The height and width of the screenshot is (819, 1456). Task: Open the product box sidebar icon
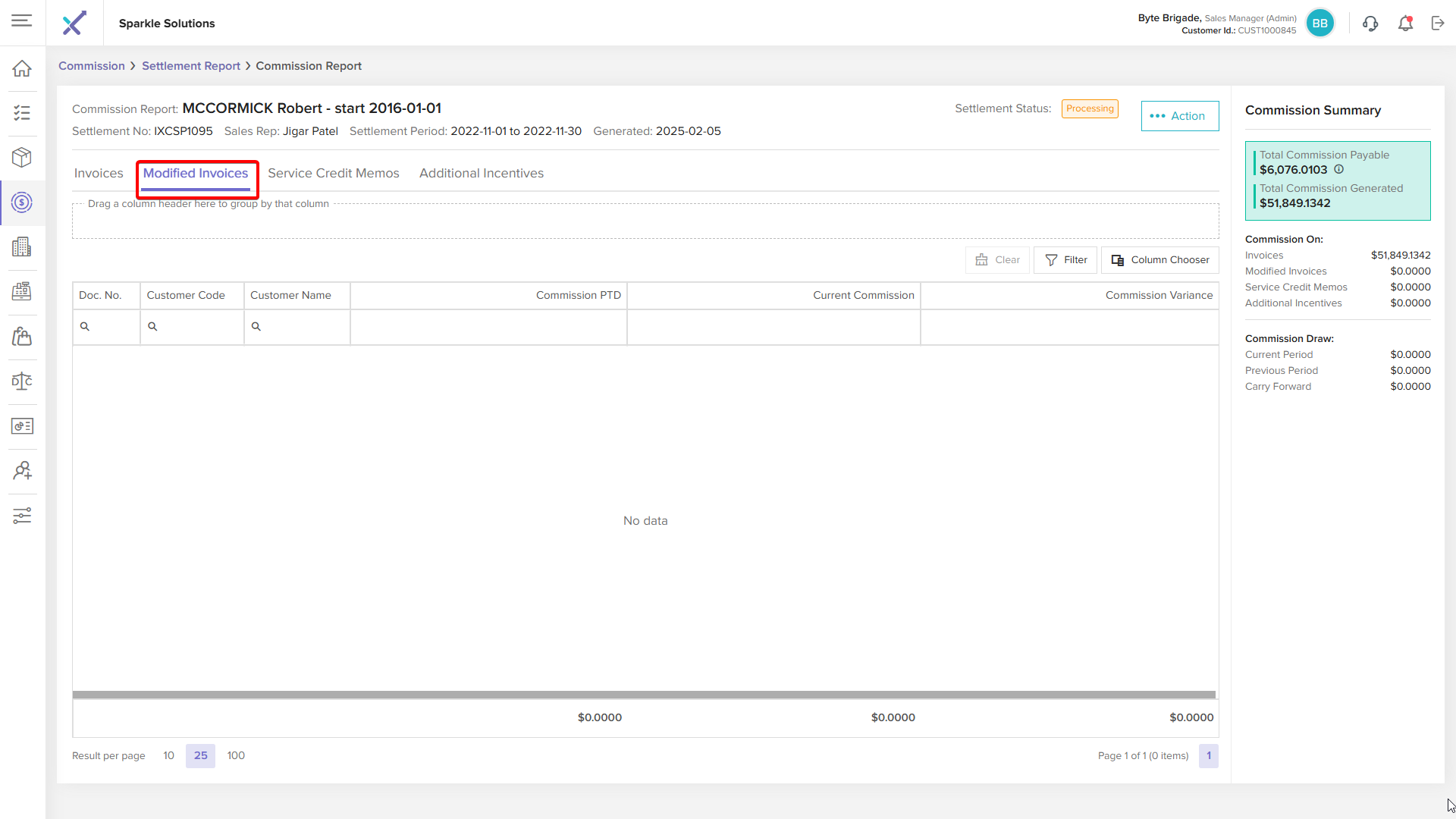(x=22, y=157)
